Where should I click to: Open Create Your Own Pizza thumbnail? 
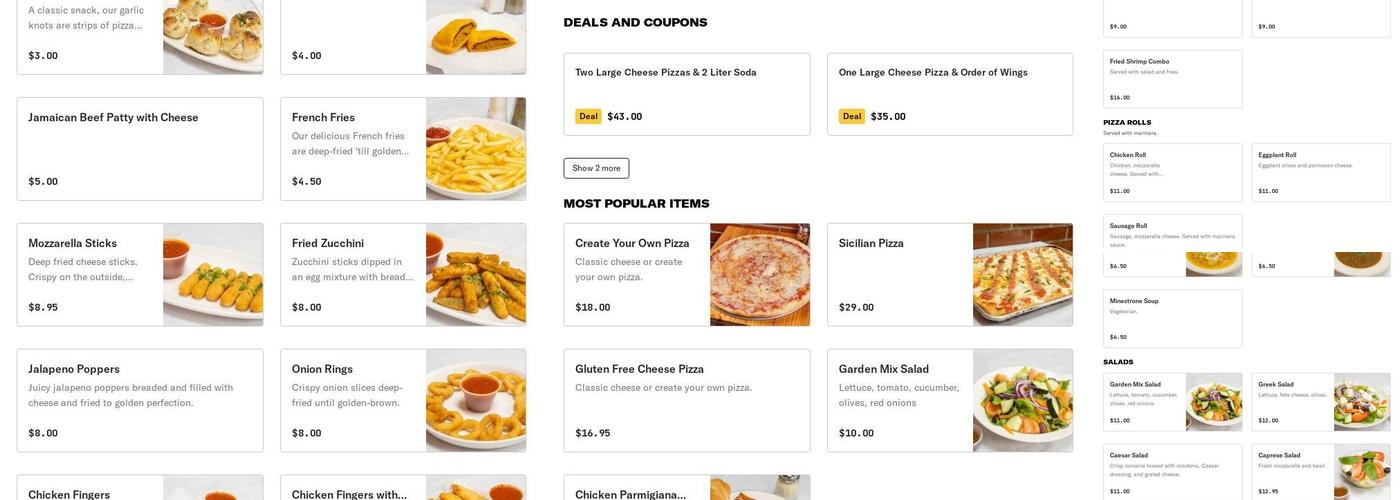pyautogui.click(x=760, y=275)
